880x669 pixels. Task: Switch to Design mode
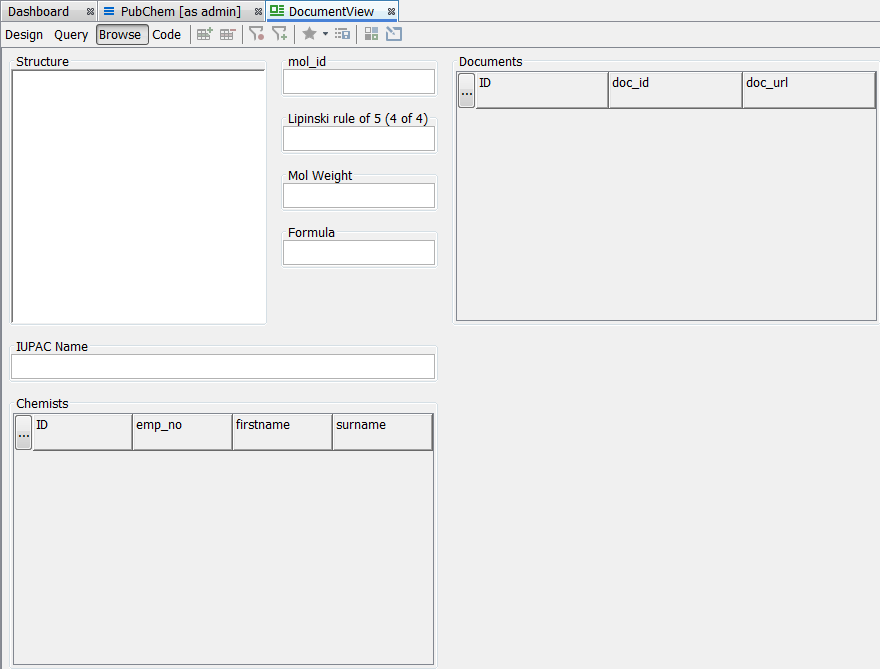click(x=24, y=34)
